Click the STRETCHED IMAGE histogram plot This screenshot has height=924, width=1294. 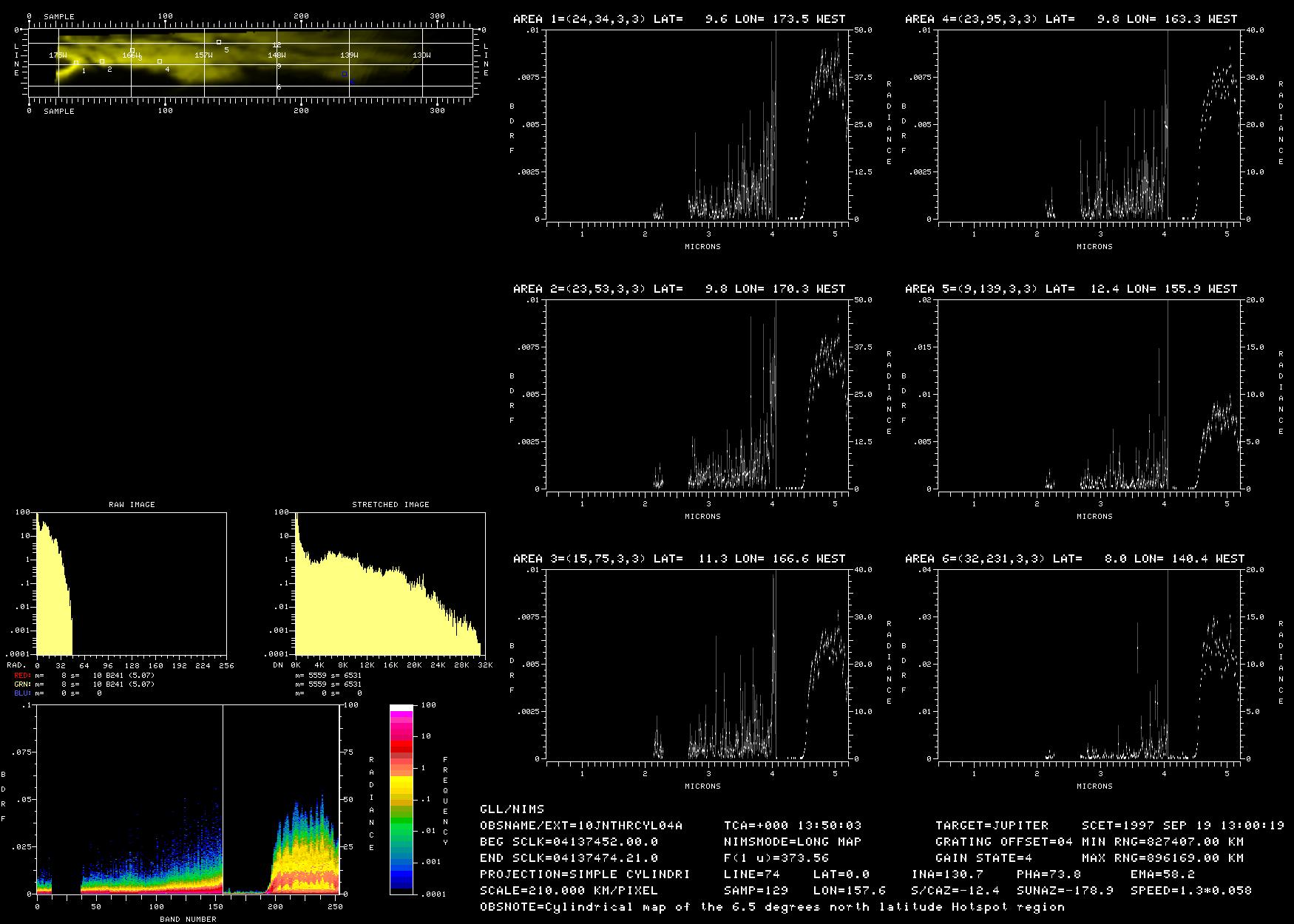pos(390,584)
